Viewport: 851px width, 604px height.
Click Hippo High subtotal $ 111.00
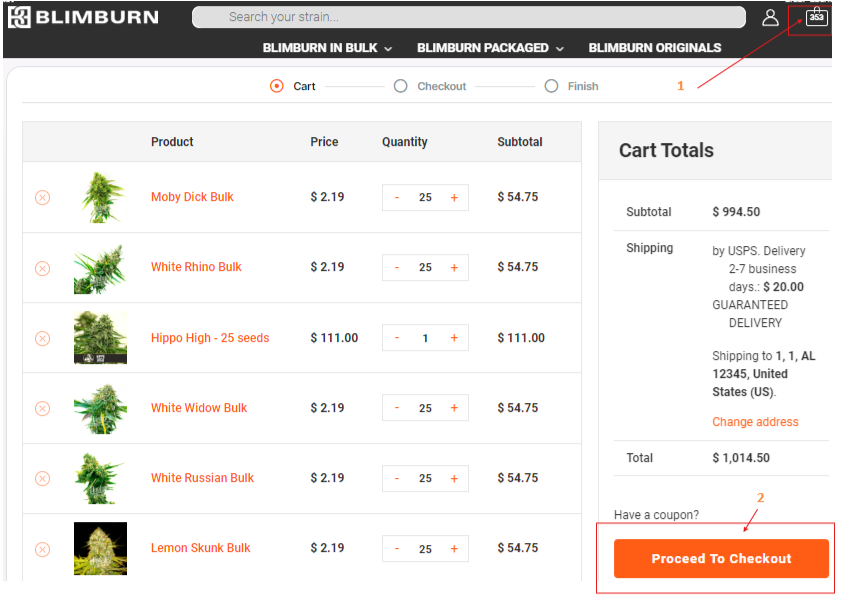(521, 338)
